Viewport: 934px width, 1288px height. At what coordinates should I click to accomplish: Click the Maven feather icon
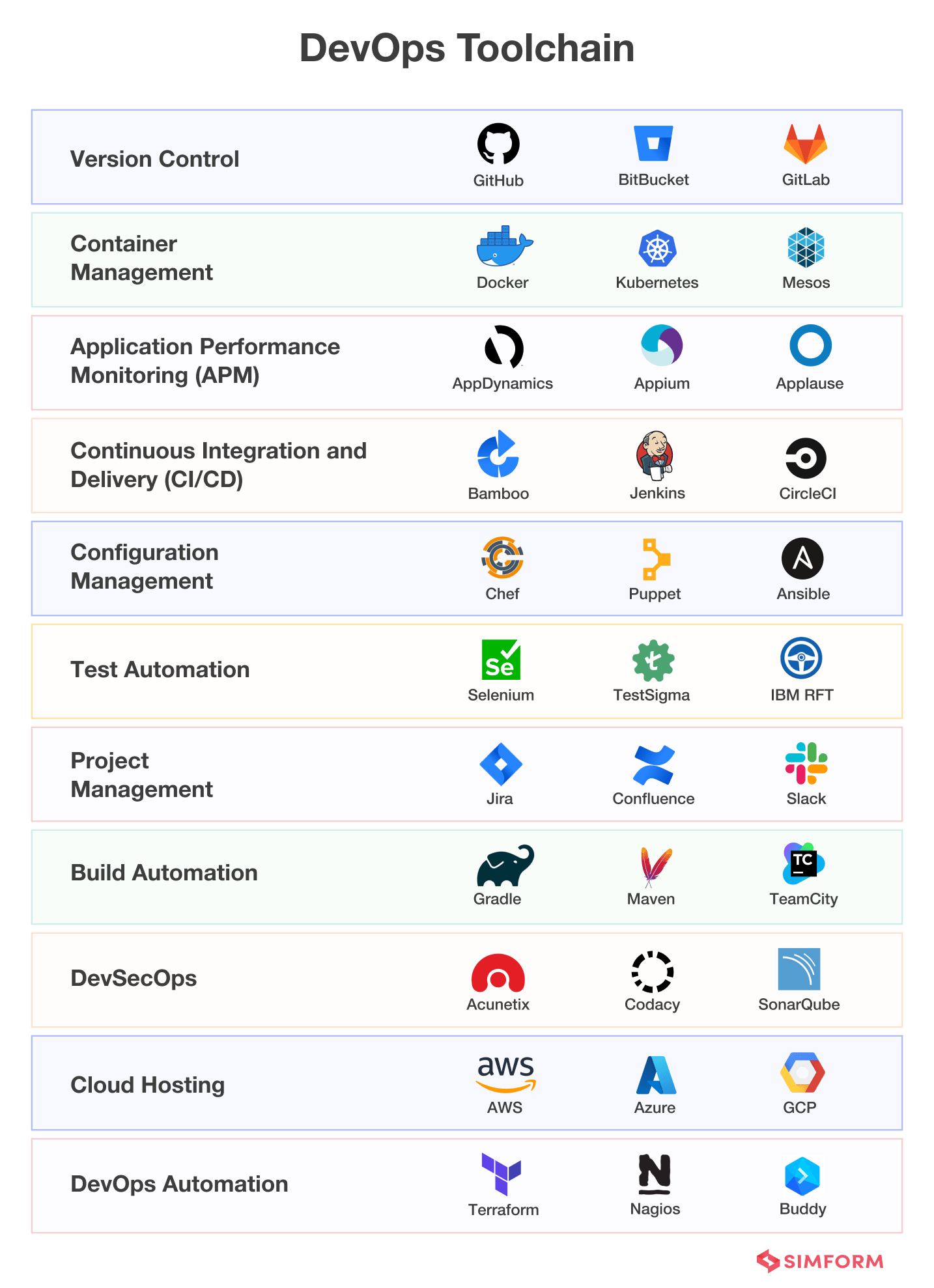coord(655,867)
